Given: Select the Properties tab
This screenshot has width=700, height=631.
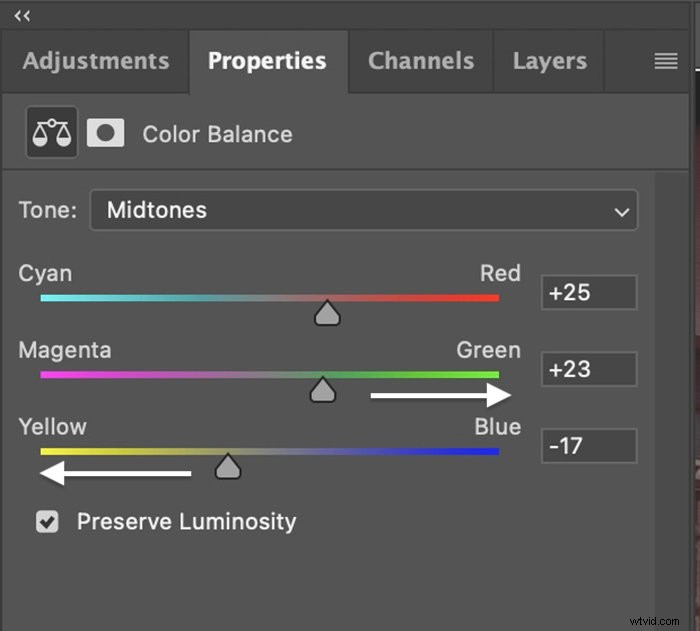Looking at the screenshot, I should tap(267, 61).
